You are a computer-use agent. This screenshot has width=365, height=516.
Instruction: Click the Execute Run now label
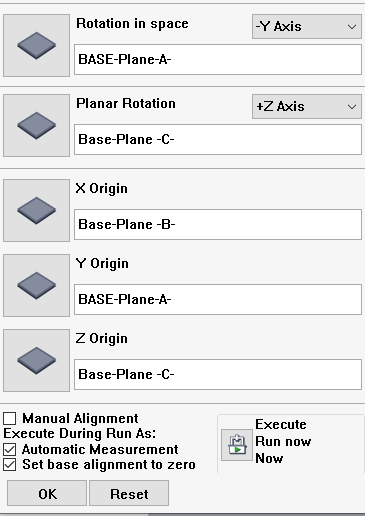(x=283, y=441)
